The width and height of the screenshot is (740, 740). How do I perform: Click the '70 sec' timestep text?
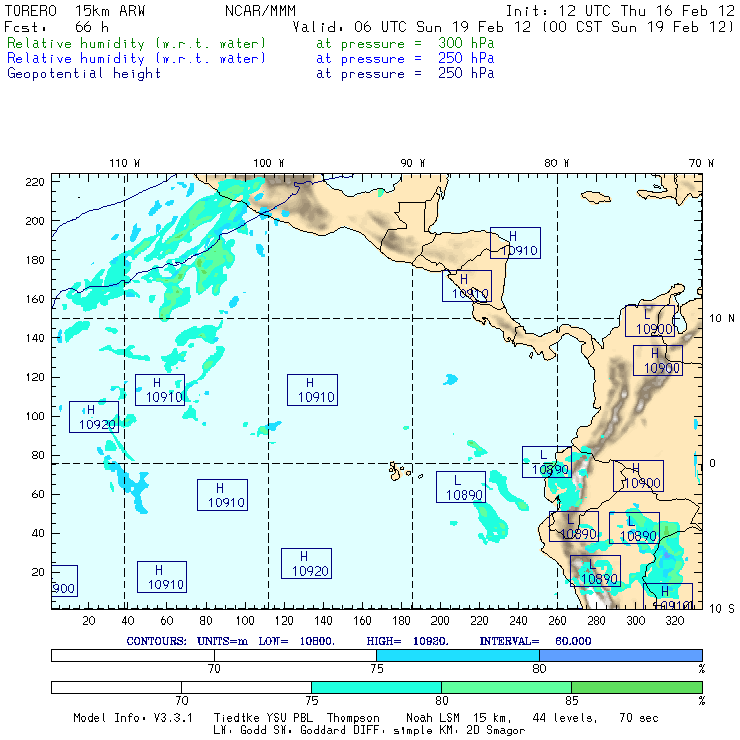click(x=639, y=718)
